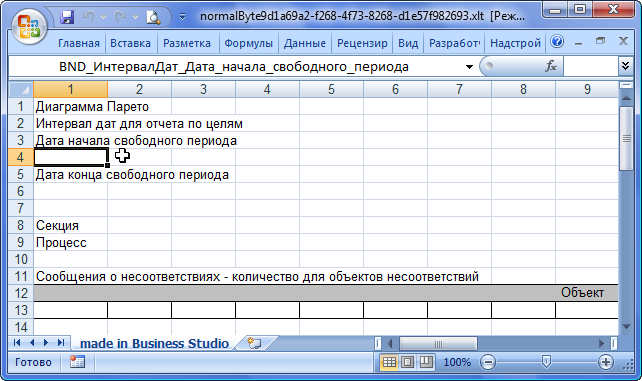
Task: Click the vertical scroll up arrow
Action: coord(626,98)
